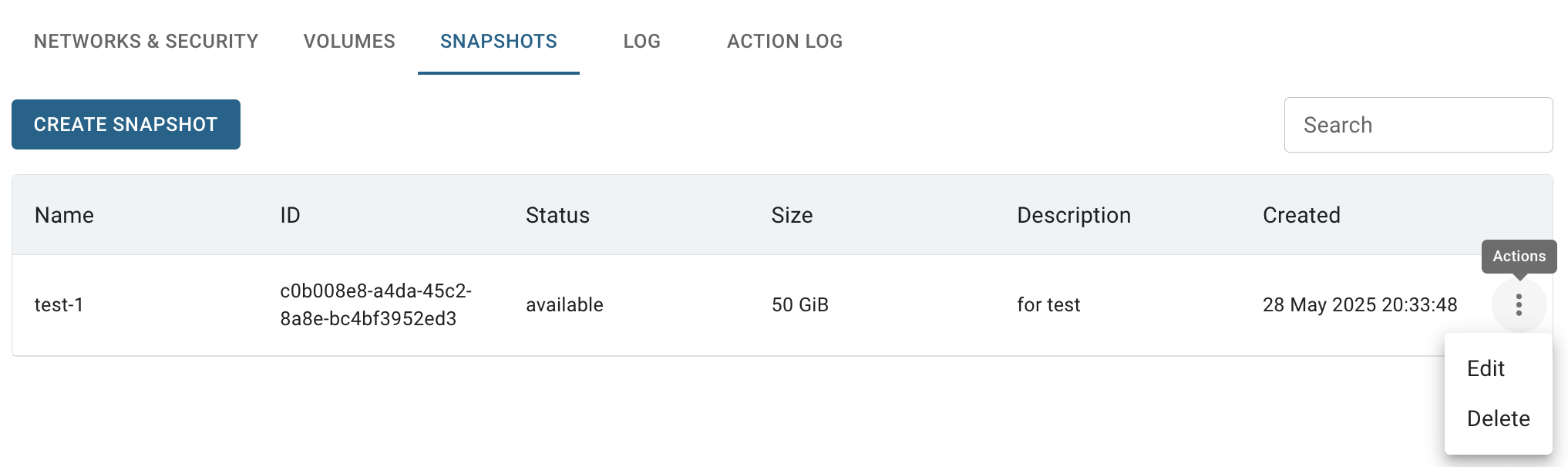
Task: Click the 28 May 2025 created timestamp
Action: (1360, 305)
